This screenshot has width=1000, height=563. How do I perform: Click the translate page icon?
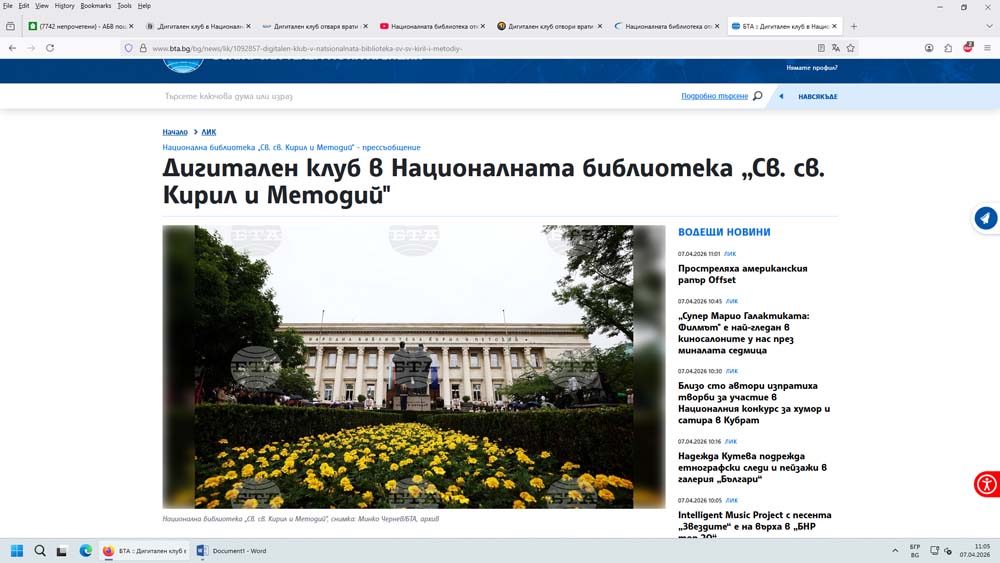pos(835,48)
